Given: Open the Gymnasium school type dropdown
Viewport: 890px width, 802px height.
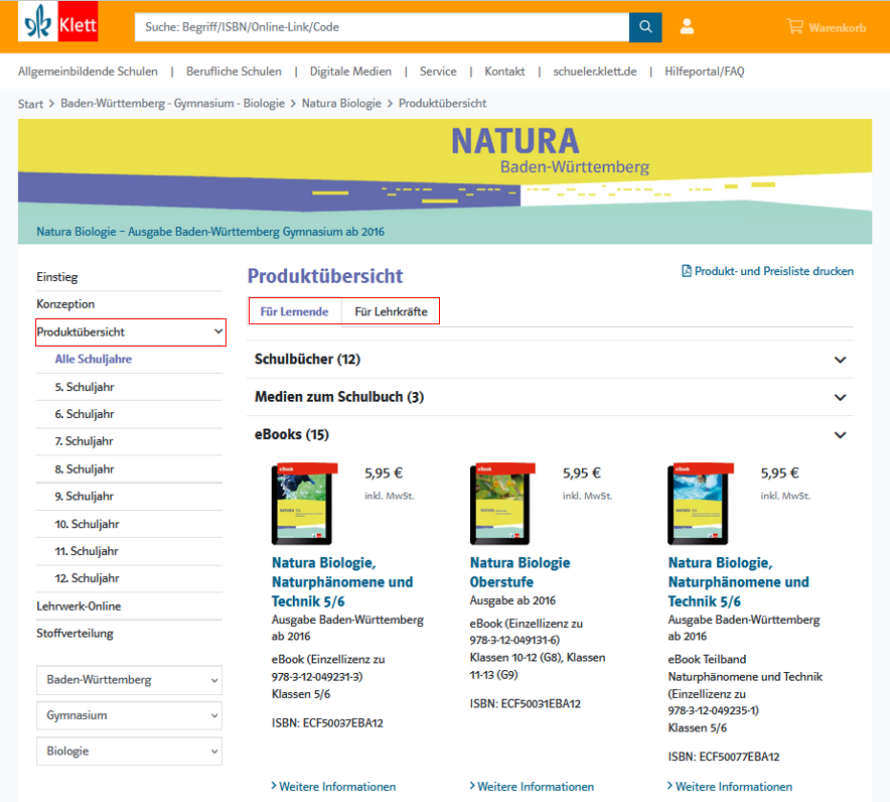Looking at the screenshot, I should tap(129, 716).
